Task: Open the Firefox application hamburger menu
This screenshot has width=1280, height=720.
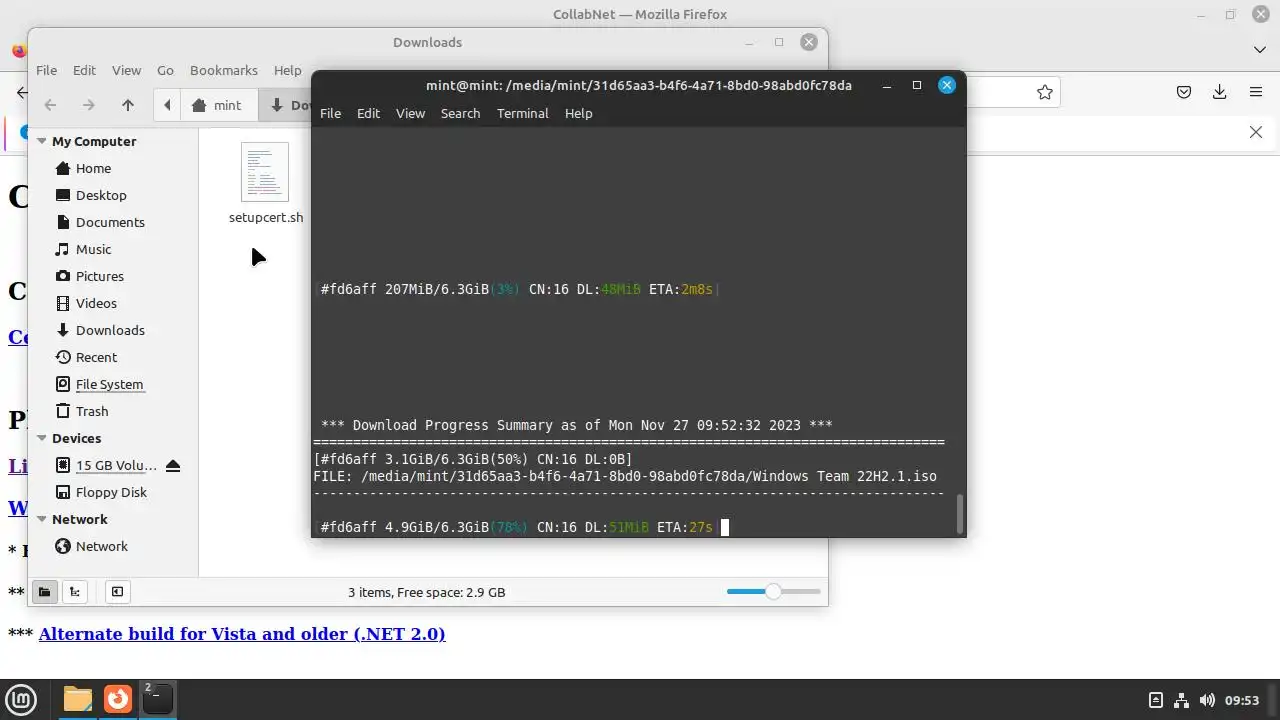Action: point(1256,92)
